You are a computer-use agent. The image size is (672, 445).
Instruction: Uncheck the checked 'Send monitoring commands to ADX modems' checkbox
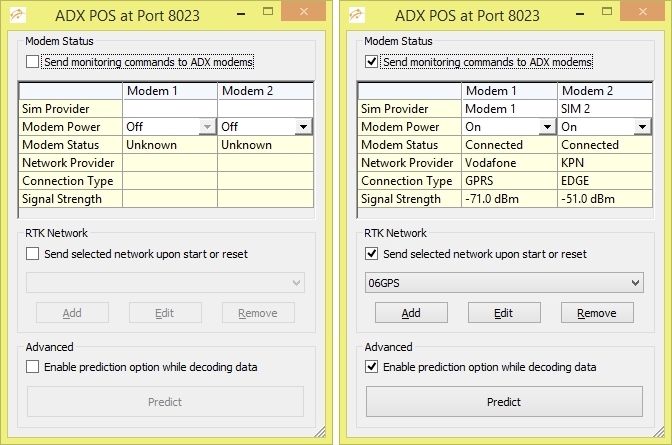coord(373,62)
